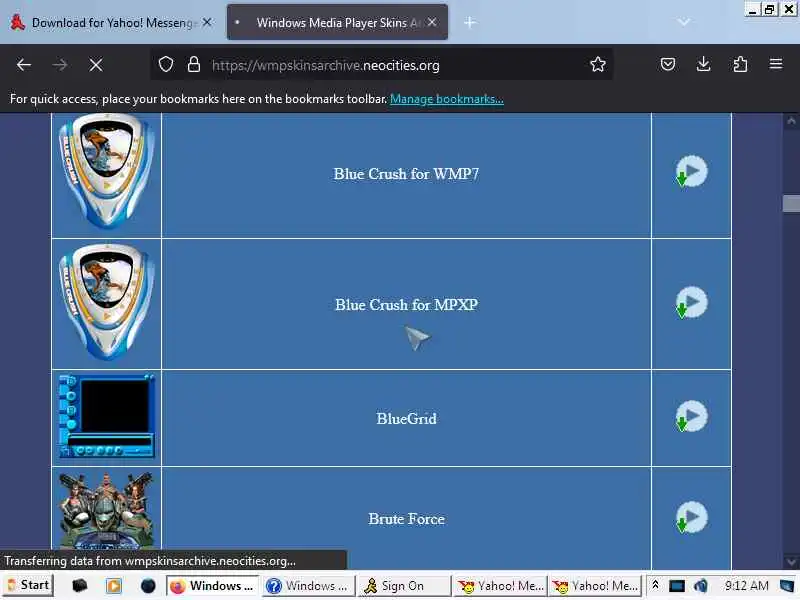This screenshot has height=600, width=800.
Task: Click the Brute Force skin thumbnail
Action: tap(107, 510)
